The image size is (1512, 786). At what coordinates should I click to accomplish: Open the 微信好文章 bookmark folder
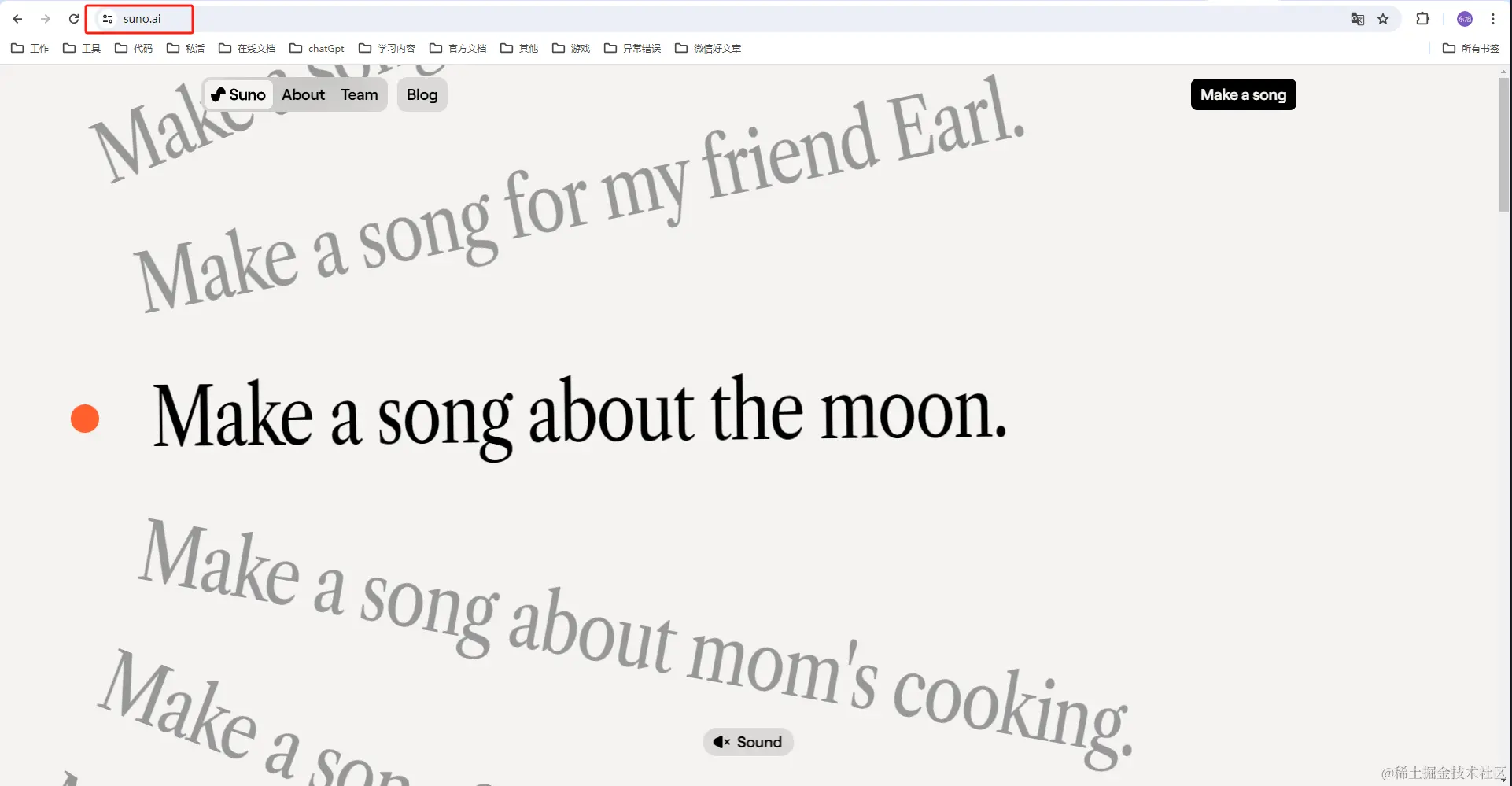708,48
